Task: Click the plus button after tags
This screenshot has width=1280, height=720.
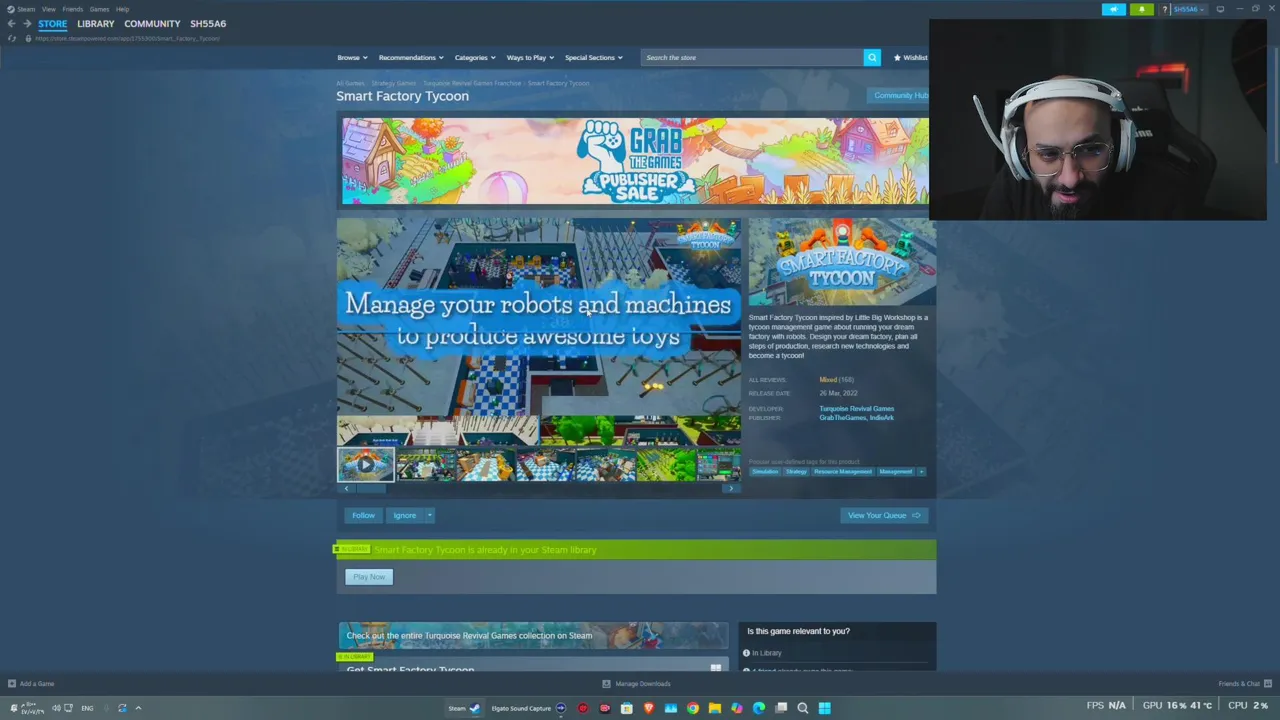Action: (921, 471)
